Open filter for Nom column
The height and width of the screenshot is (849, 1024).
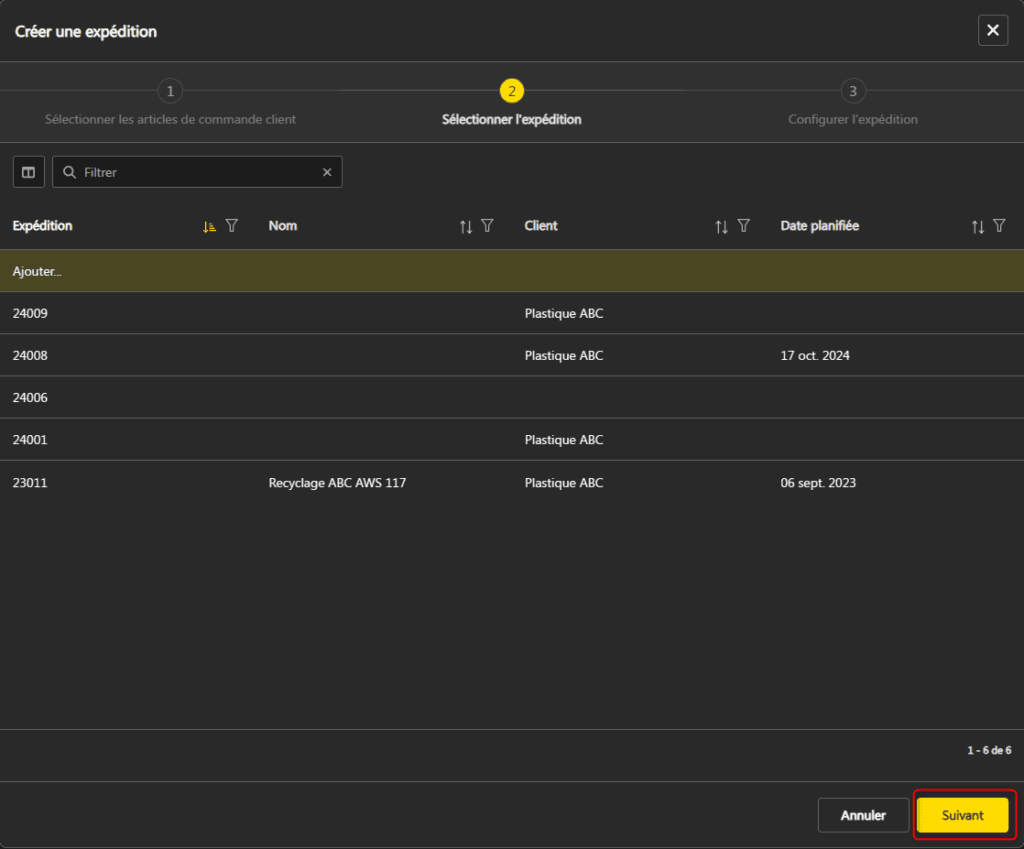[488, 226]
